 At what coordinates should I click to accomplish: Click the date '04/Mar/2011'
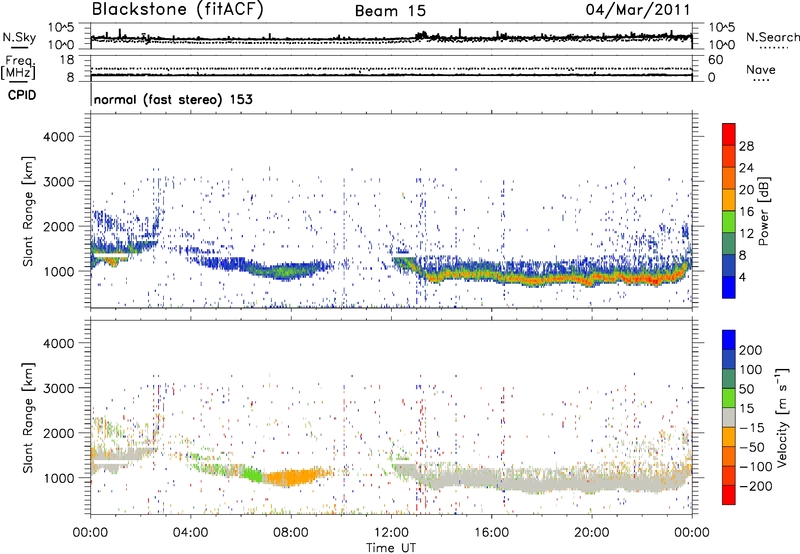[x=638, y=10]
